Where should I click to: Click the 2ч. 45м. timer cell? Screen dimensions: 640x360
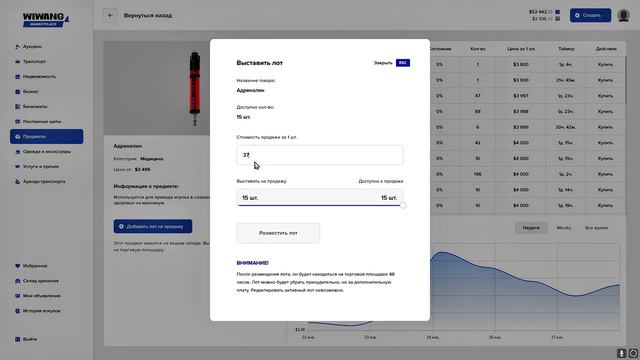(566, 80)
